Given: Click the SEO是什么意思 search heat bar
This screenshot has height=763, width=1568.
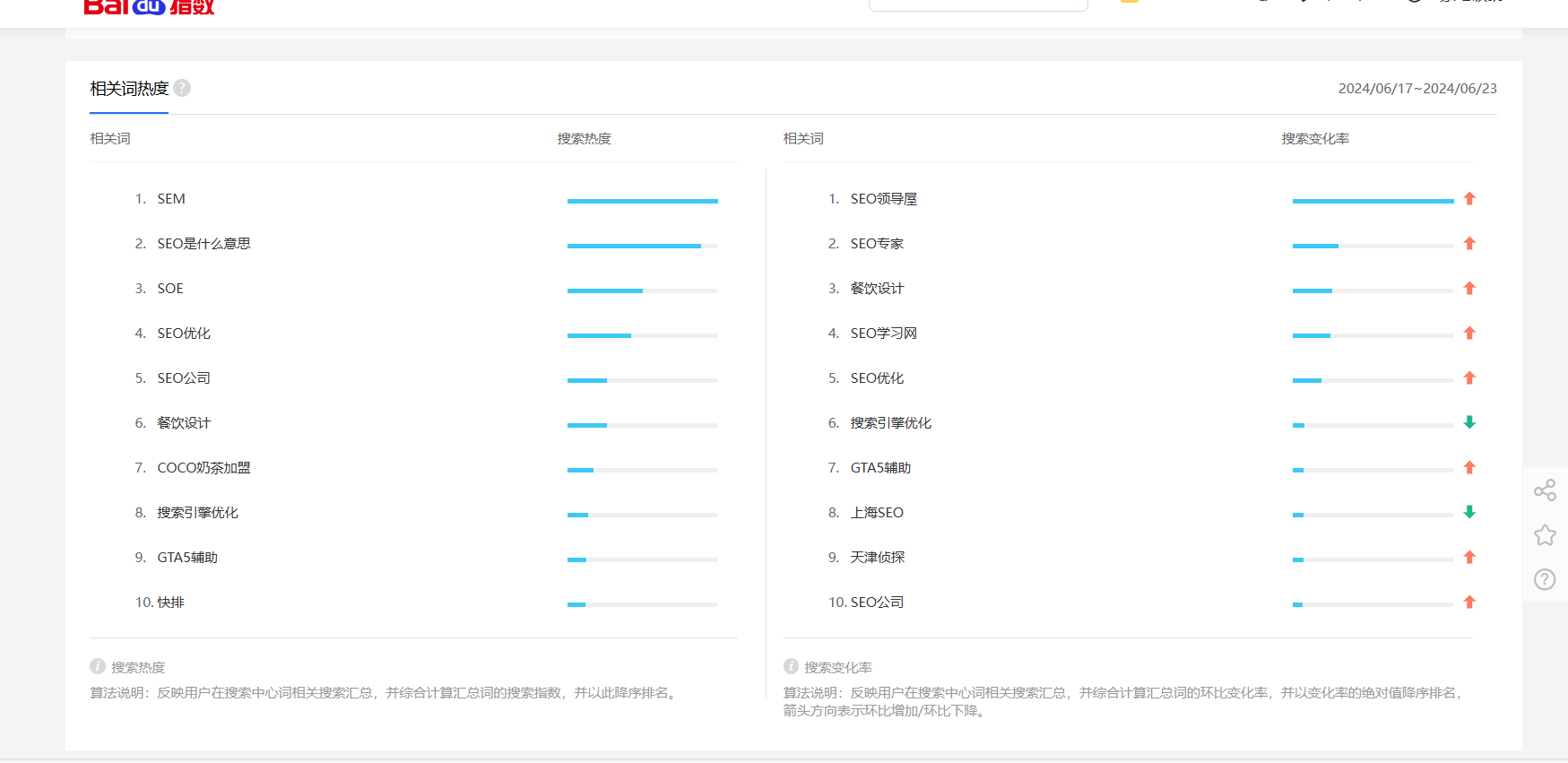Looking at the screenshot, I should pos(643,246).
